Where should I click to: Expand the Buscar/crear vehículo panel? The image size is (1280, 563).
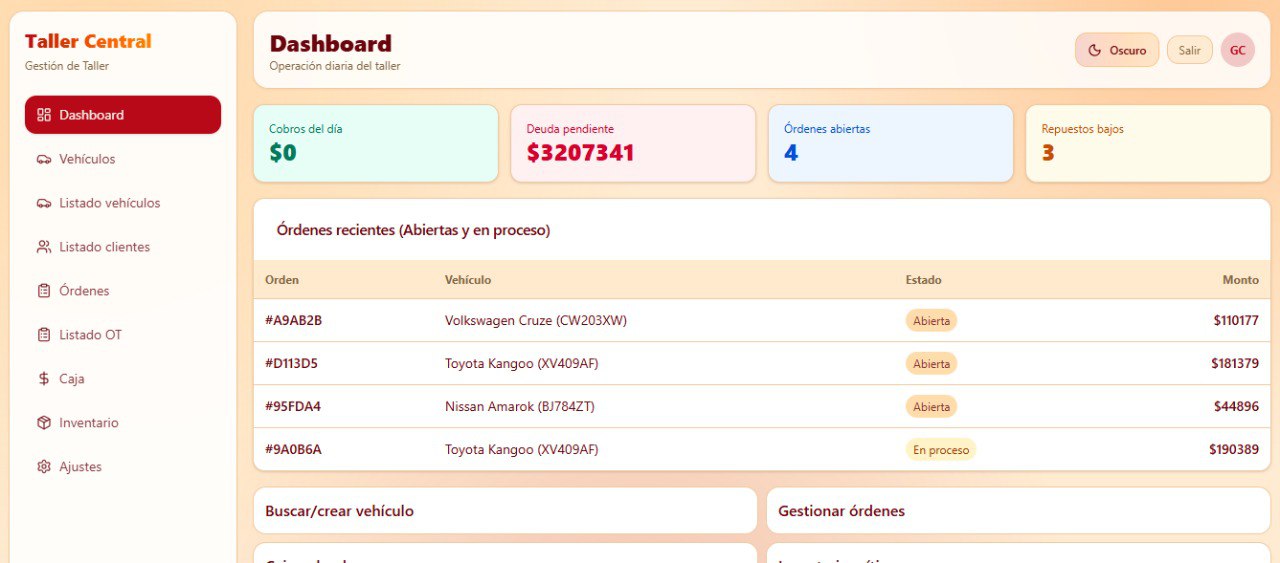[505, 511]
